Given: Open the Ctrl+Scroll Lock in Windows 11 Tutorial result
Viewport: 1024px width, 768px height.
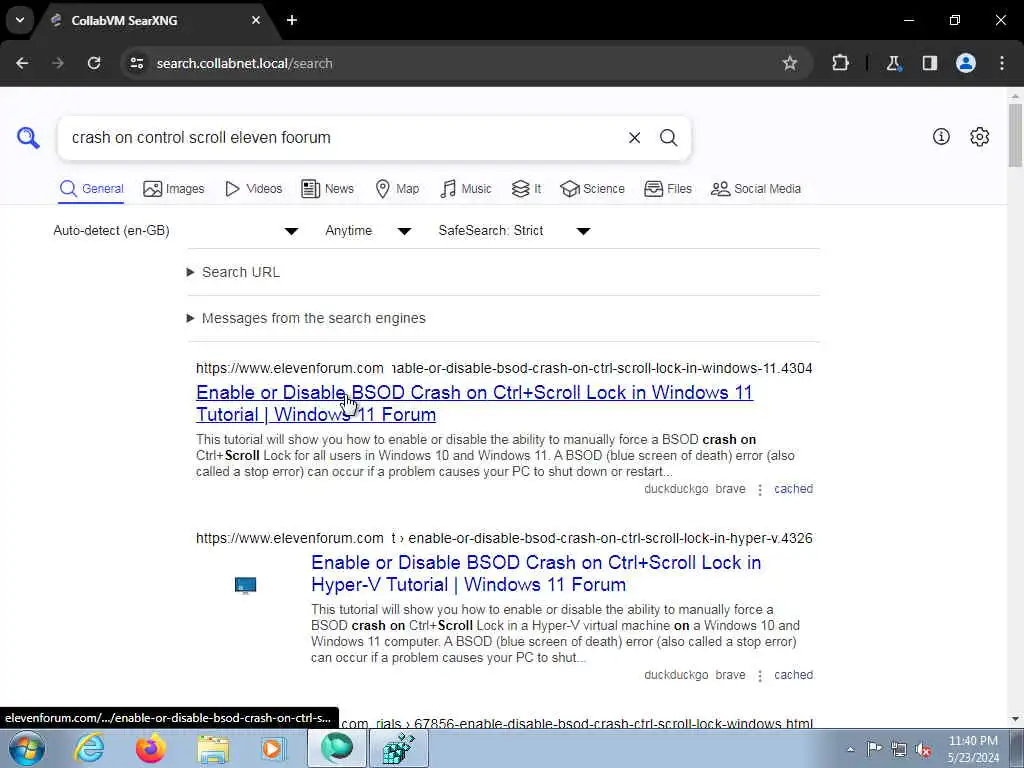Looking at the screenshot, I should [x=474, y=404].
